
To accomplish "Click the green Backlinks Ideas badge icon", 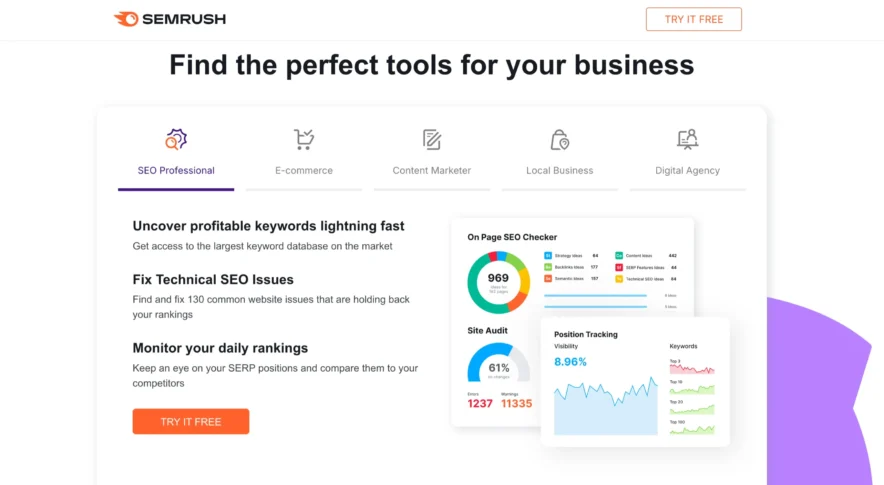I will [x=548, y=267].
